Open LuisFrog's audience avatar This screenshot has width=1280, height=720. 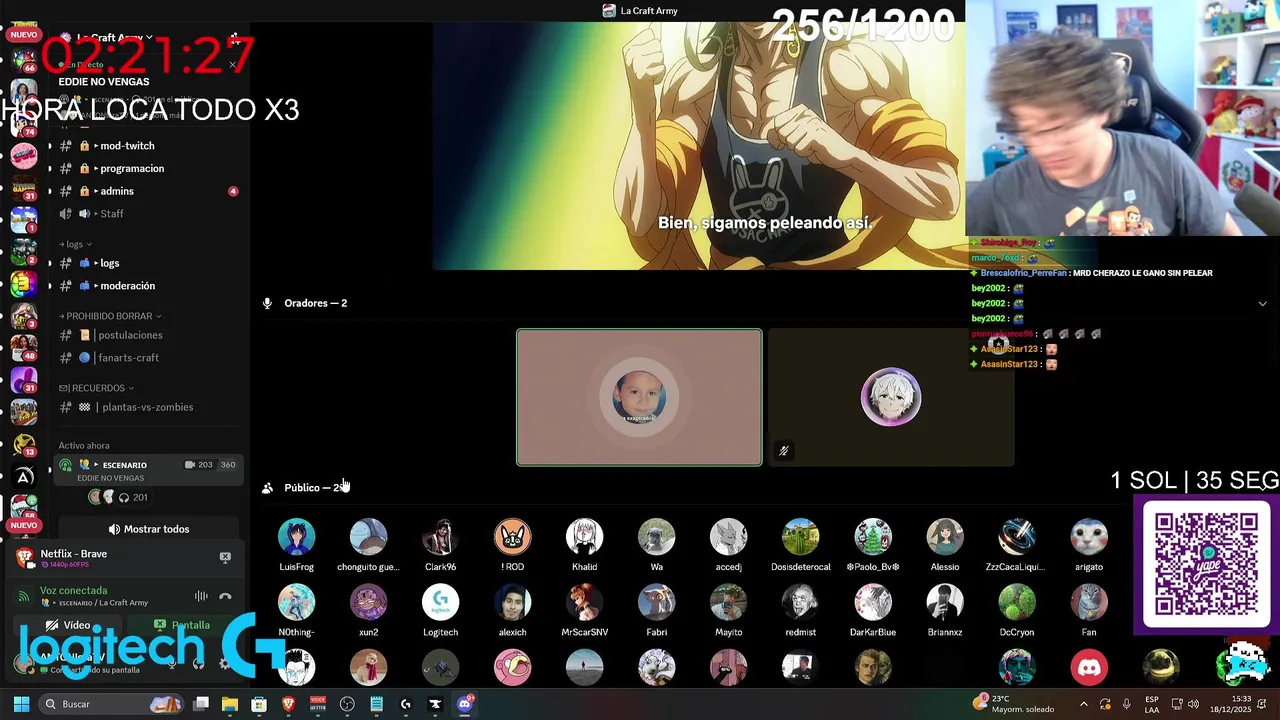click(296, 537)
